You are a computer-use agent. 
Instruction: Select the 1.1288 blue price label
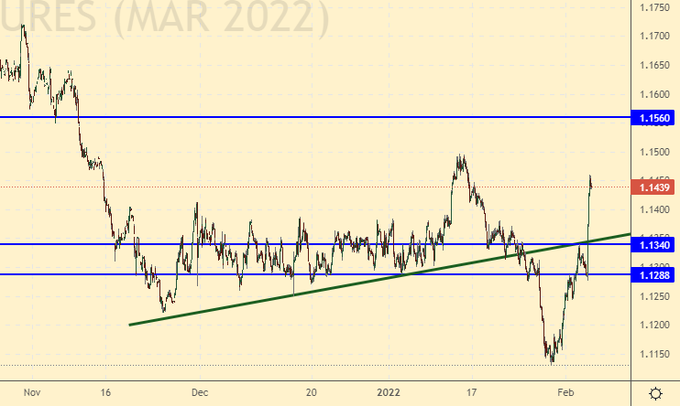(x=654, y=274)
